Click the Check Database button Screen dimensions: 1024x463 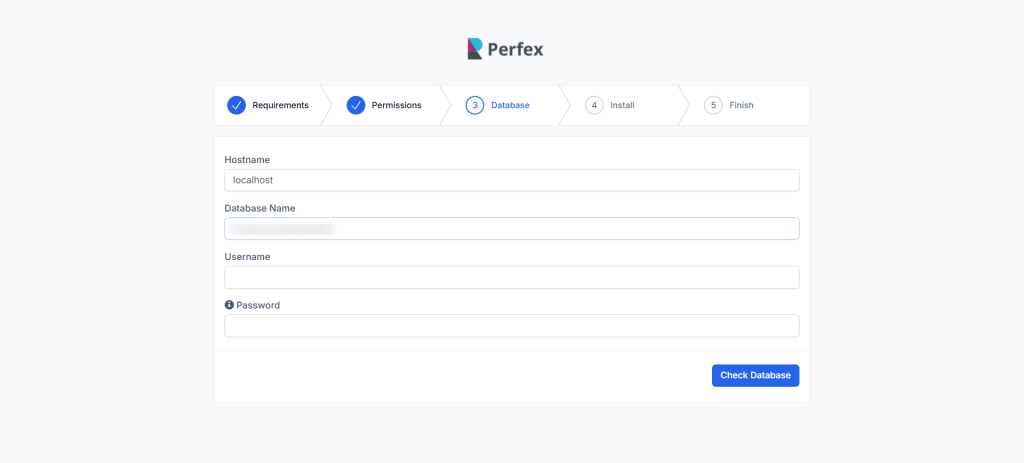coord(756,375)
